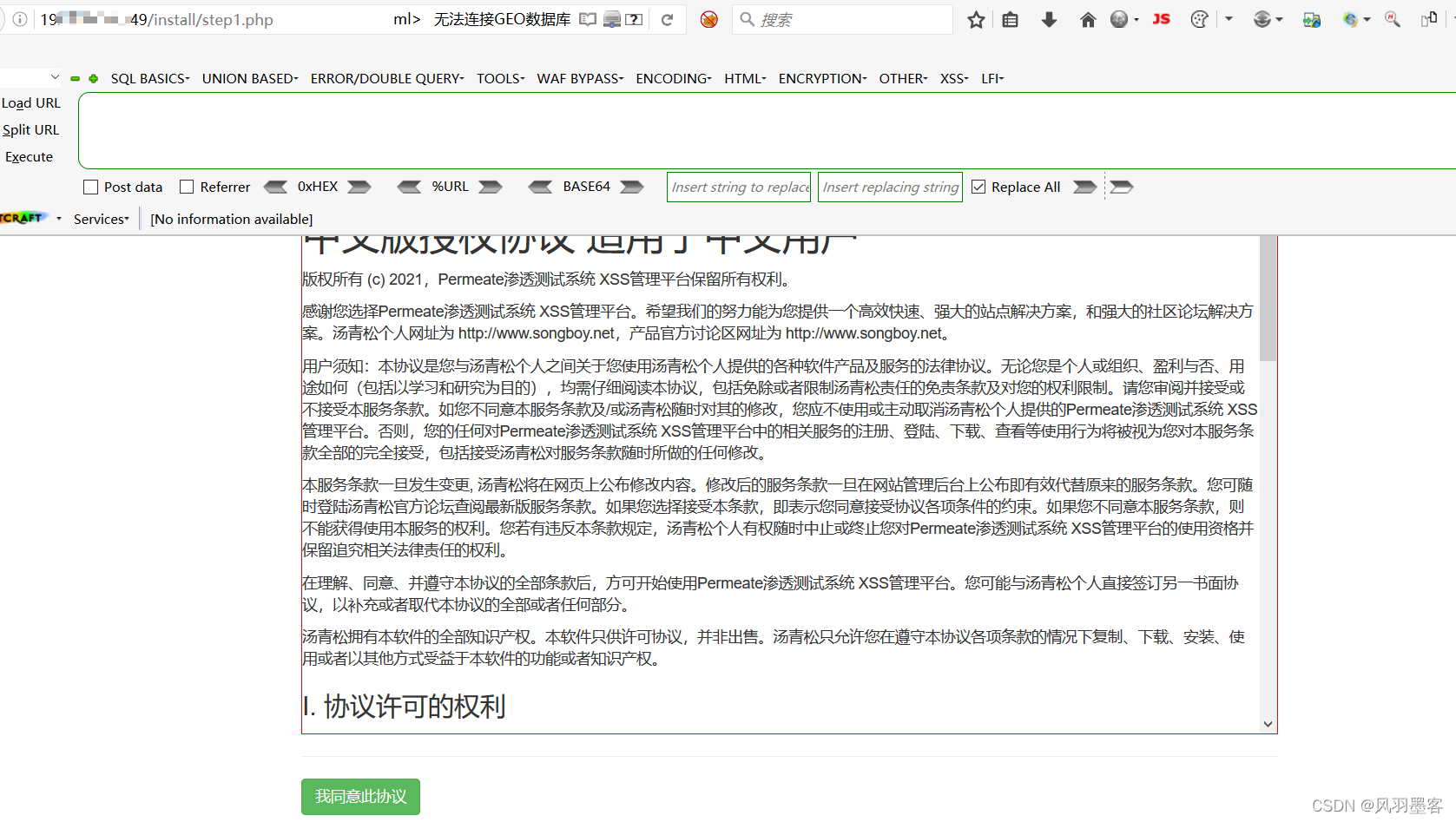Click Split URL button
The height and width of the screenshot is (822, 1456).
pos(31,129)
